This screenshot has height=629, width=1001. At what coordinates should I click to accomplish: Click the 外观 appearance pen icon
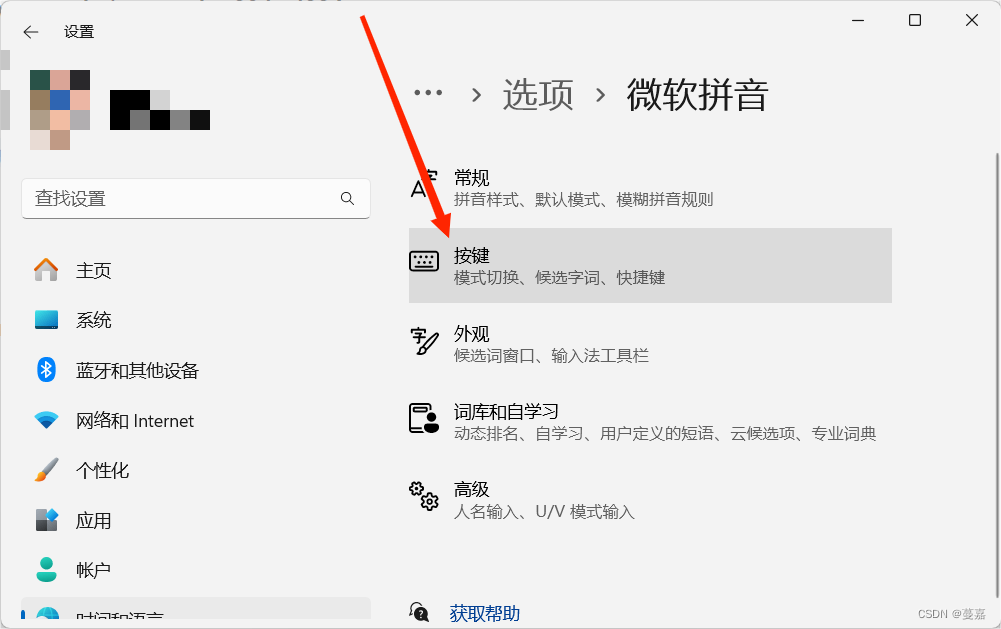pyautogui.click(x=424, y=342)
